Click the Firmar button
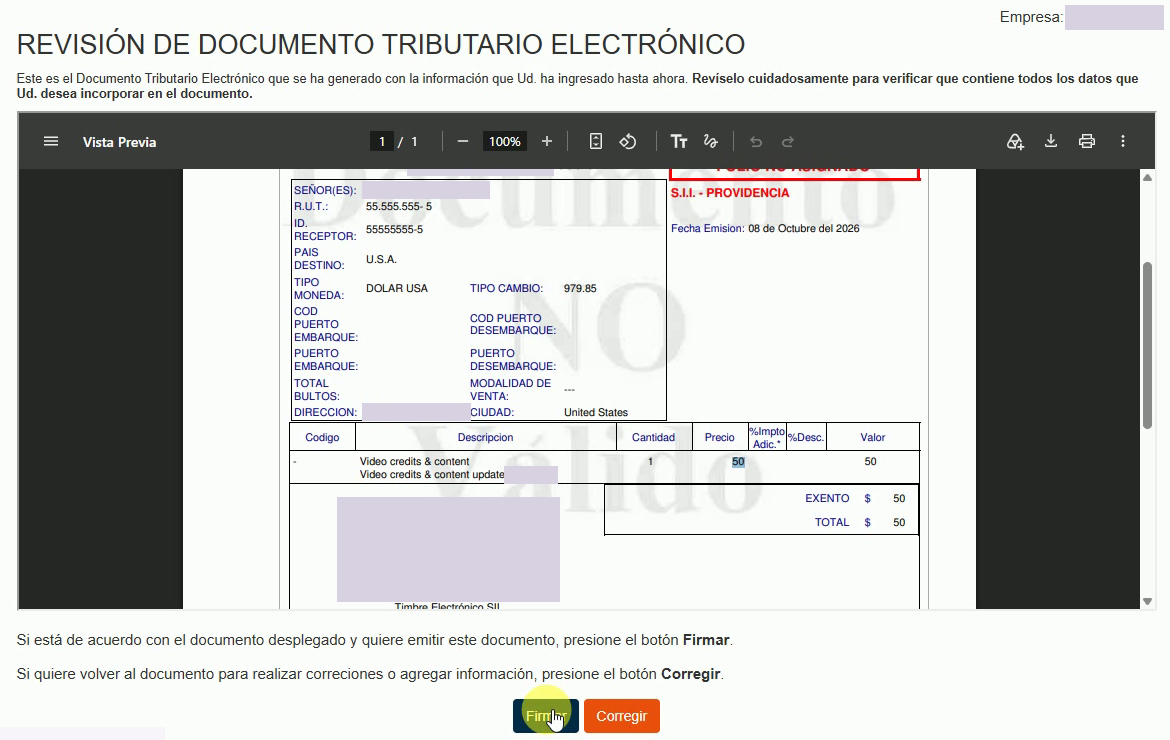1170x740 pixels. point(545,716)
